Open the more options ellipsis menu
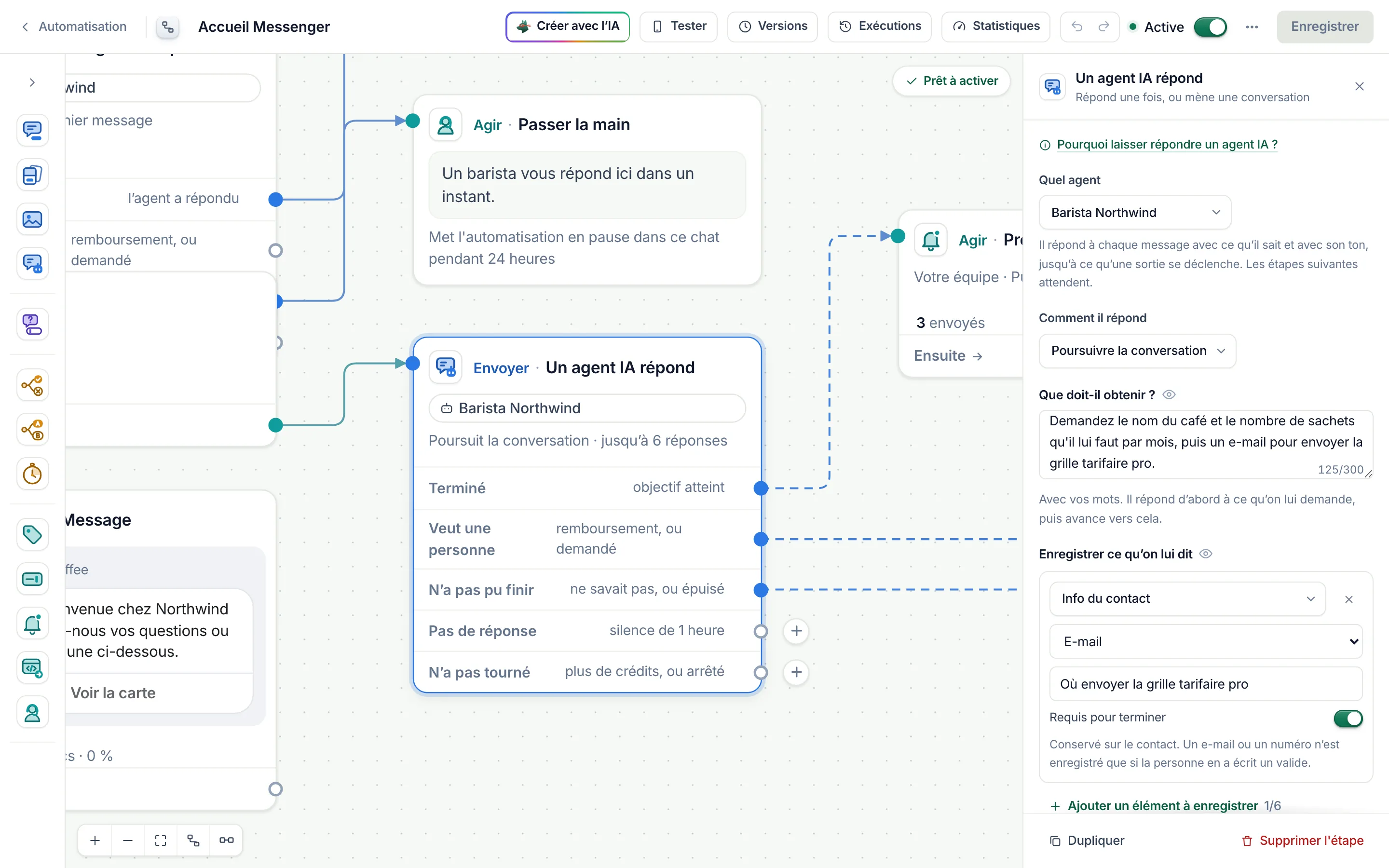This screenshot has width=1389, height=868. click(1253, 27)
